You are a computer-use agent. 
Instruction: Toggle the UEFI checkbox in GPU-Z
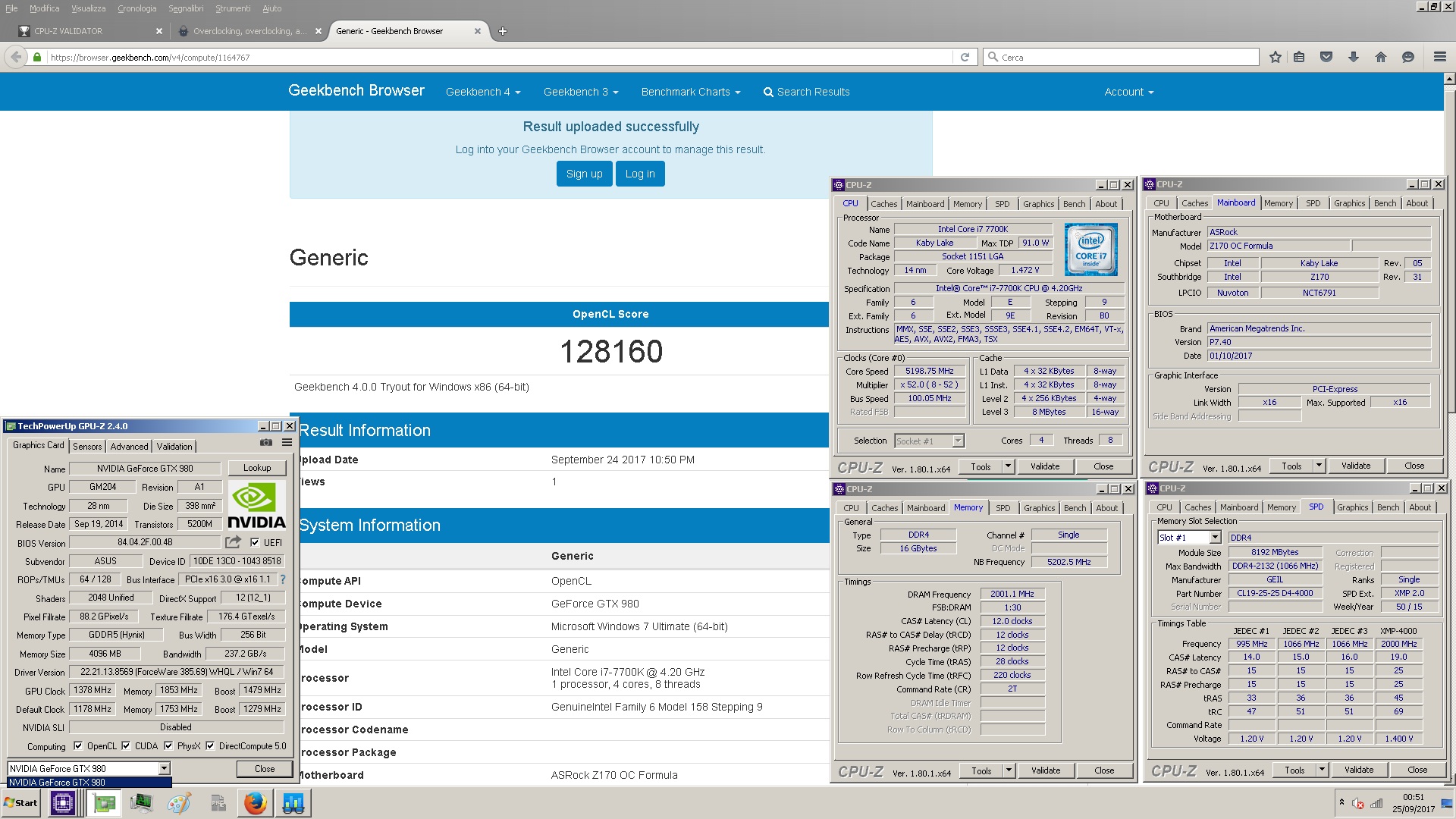(x=255, y=542)
